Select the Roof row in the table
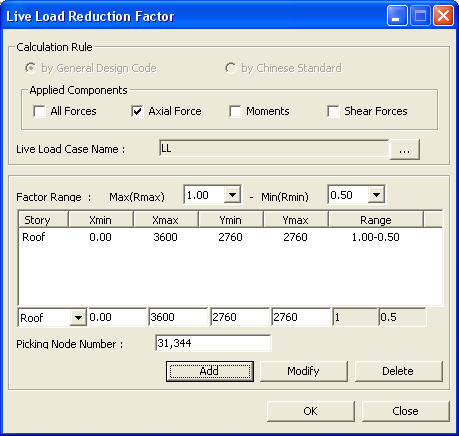The width and height of the screenshot is (459, 436). 230,237
